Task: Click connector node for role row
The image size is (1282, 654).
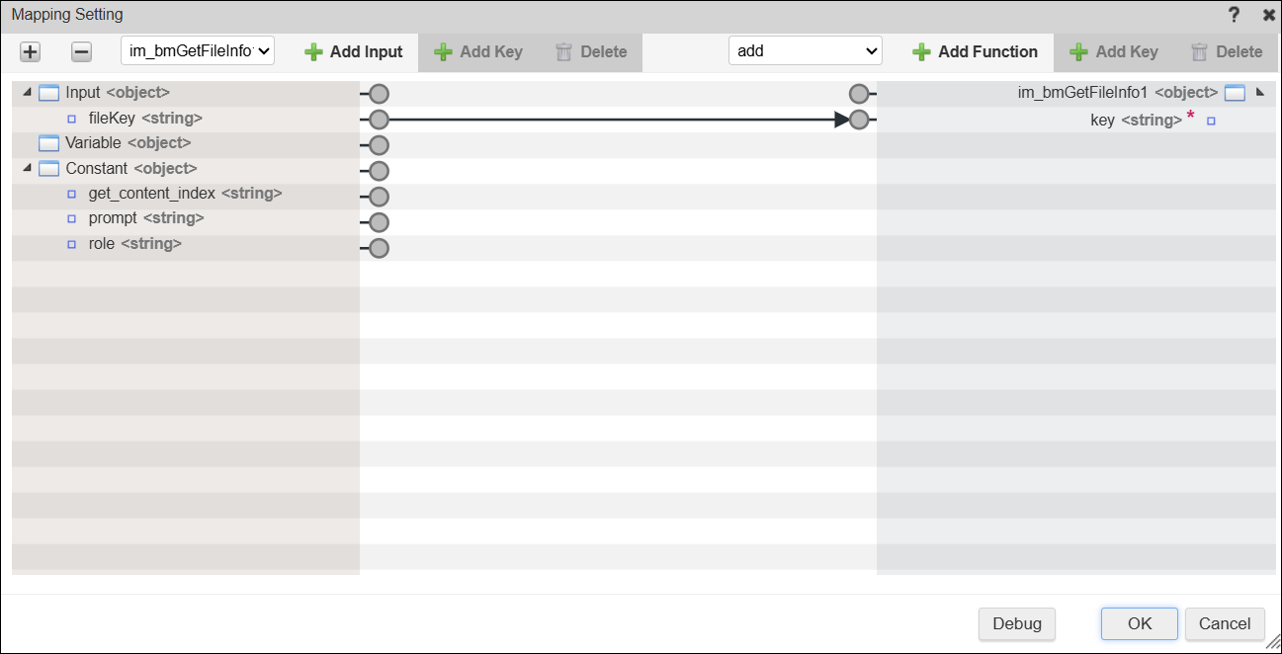Action: [x=378, y=248]
